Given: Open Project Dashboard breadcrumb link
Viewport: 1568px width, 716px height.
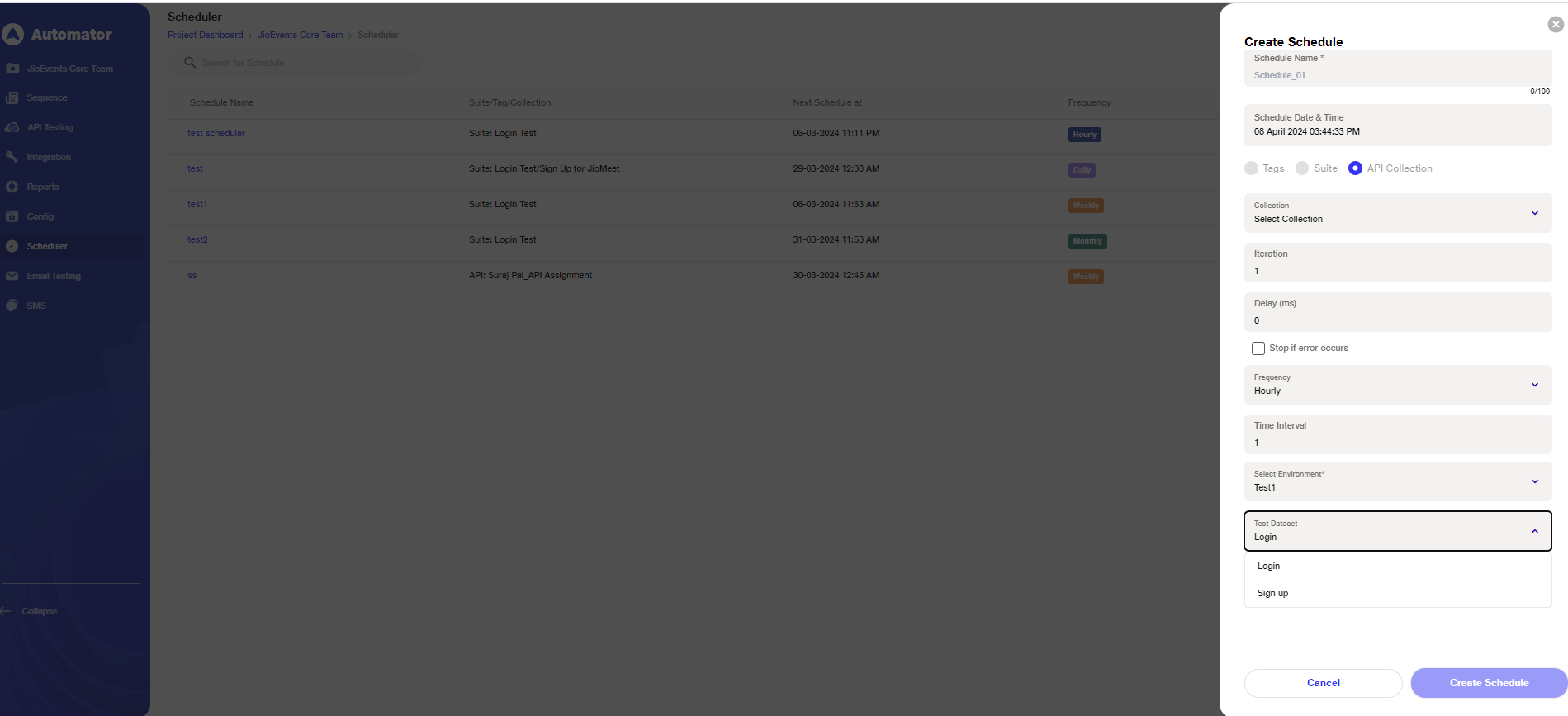Looking at the screenshot, I should [x=206, y=35].
